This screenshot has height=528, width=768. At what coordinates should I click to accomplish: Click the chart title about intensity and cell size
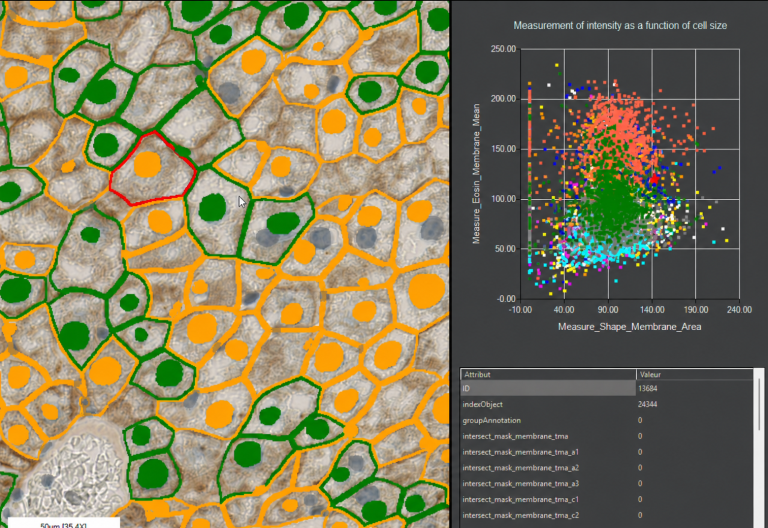point(620,25)
